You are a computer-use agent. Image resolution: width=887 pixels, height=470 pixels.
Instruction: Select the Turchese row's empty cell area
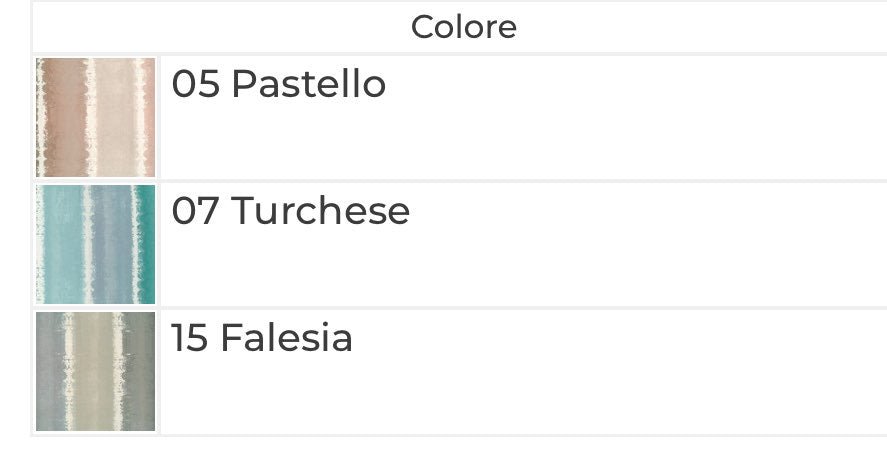(524, 269)
